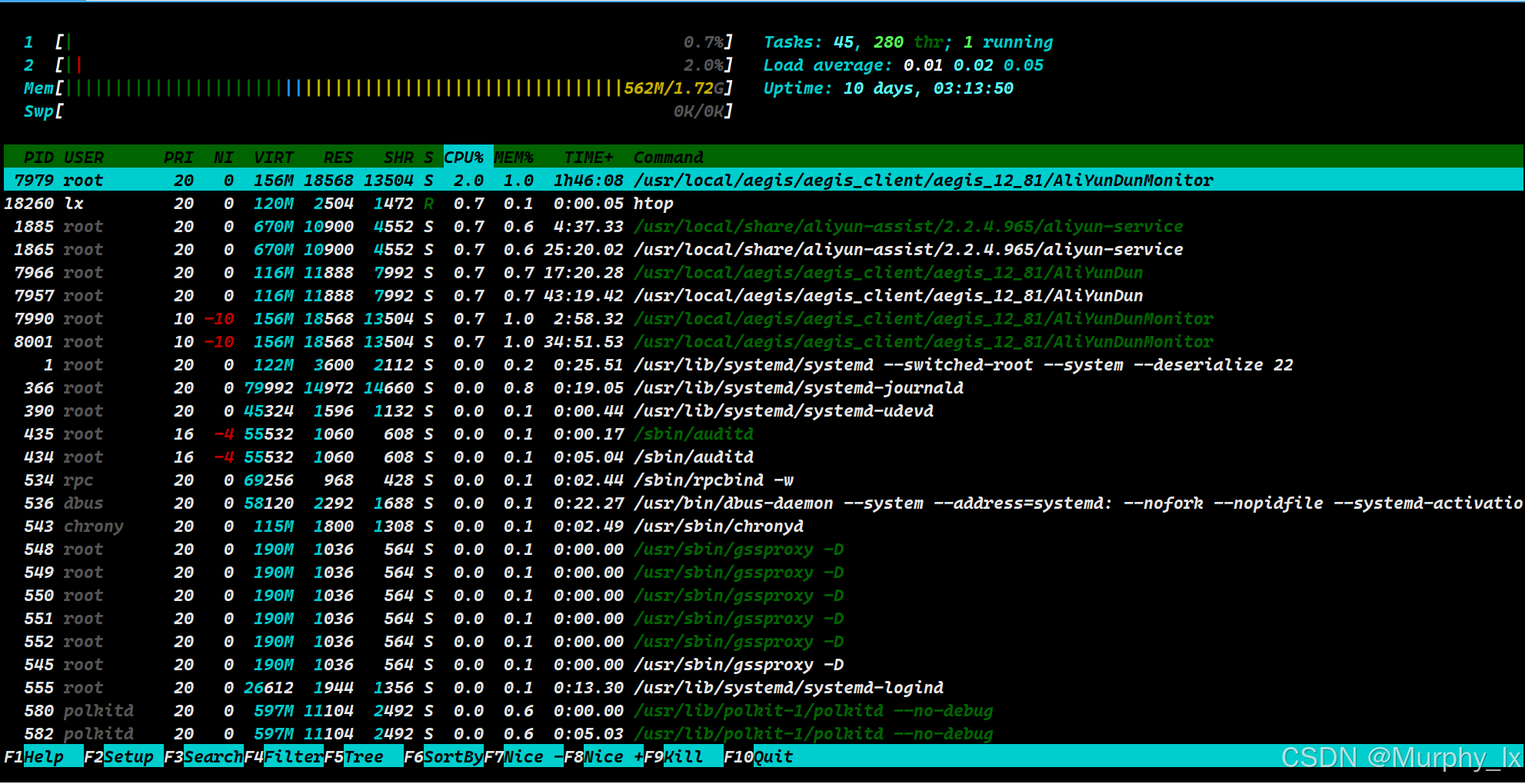Select gssproxy row PID 550
Image resolution: width=1525 pixels, height=784 pixels.
coord(763,595)
